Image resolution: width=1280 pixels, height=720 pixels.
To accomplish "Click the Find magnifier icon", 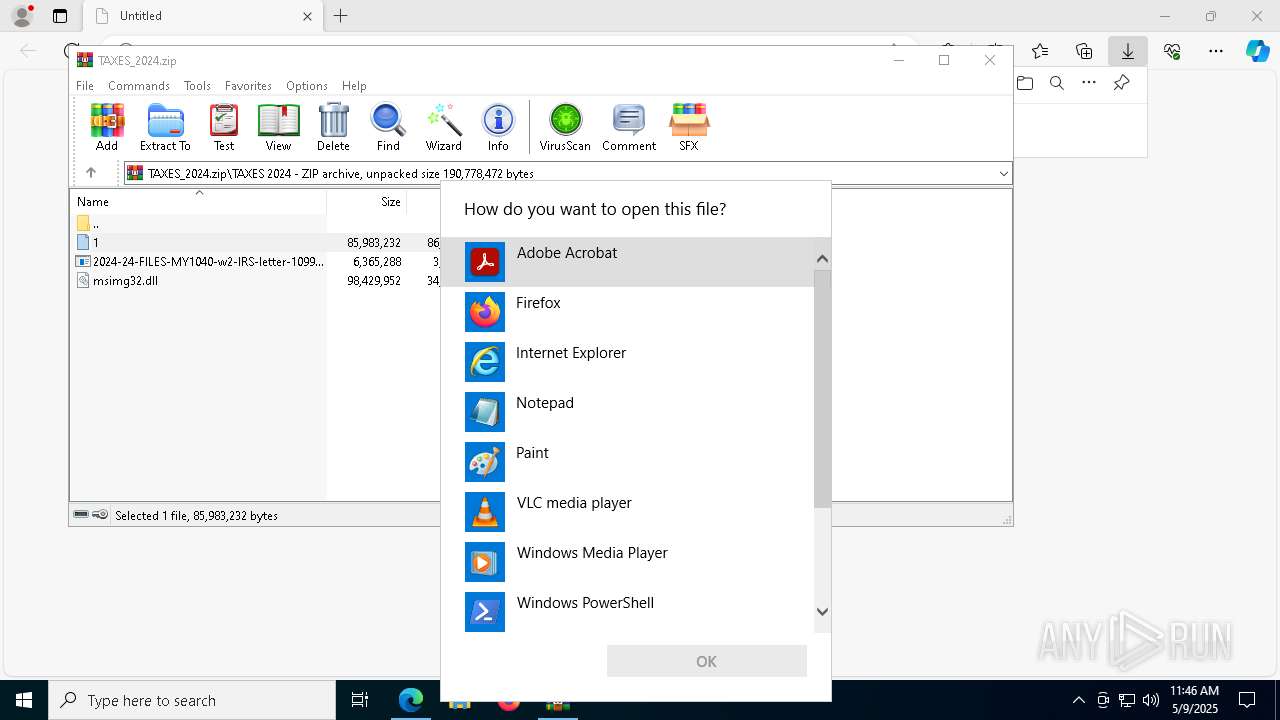I will point(388,127).
